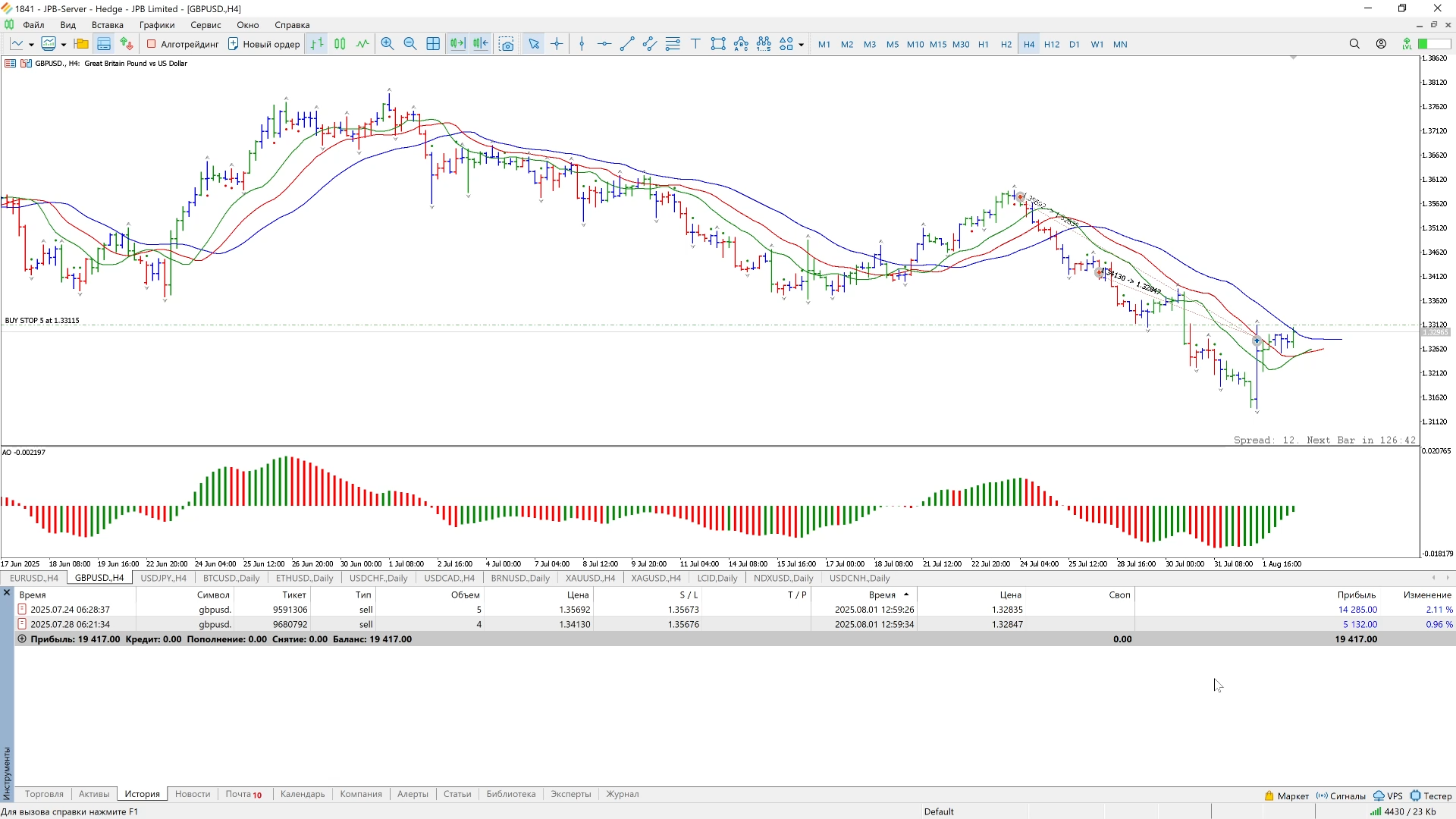1456x819 pixels.
Task: Expand the new chart dropdown arrow
Action: 31,45
